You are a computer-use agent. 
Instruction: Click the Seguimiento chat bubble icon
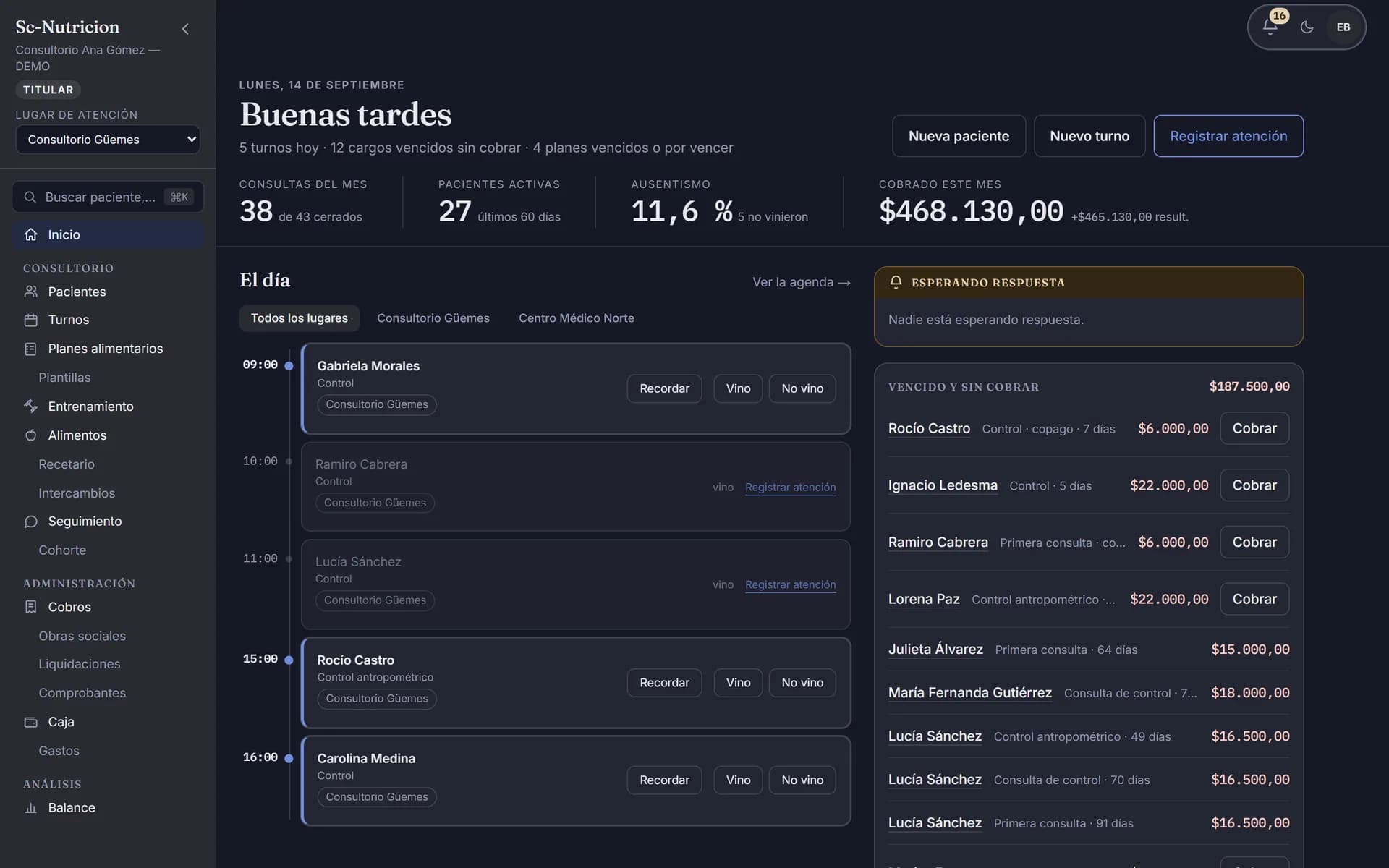tap(30, 522)
